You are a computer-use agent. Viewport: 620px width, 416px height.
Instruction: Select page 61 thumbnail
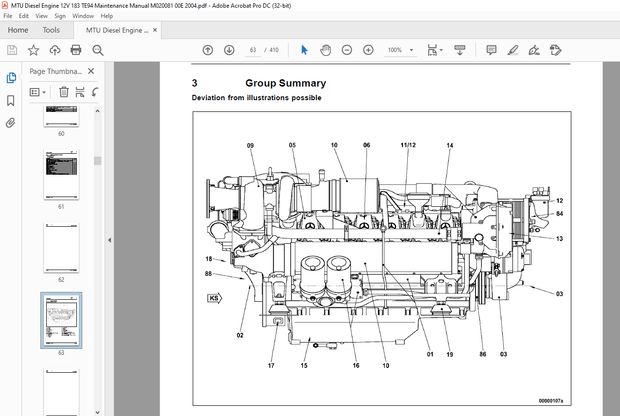pos(61,174)
